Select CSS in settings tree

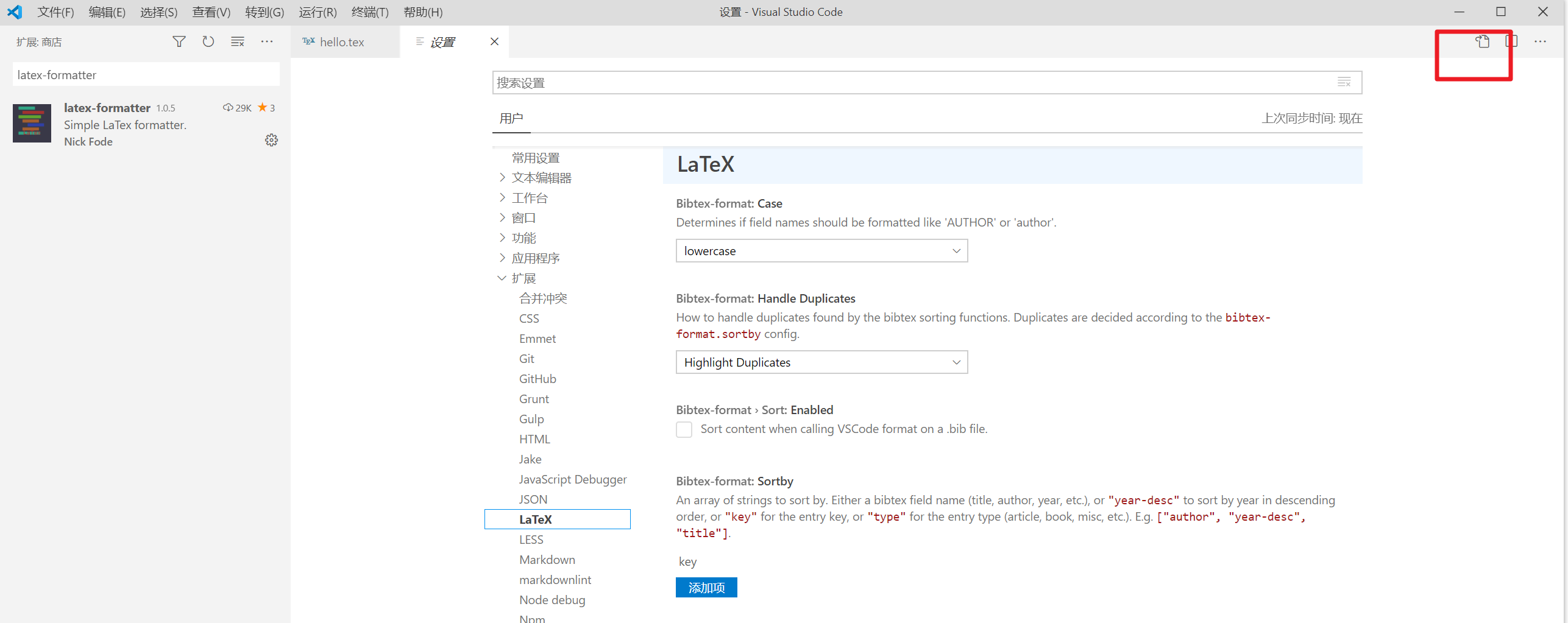point(528,319)
